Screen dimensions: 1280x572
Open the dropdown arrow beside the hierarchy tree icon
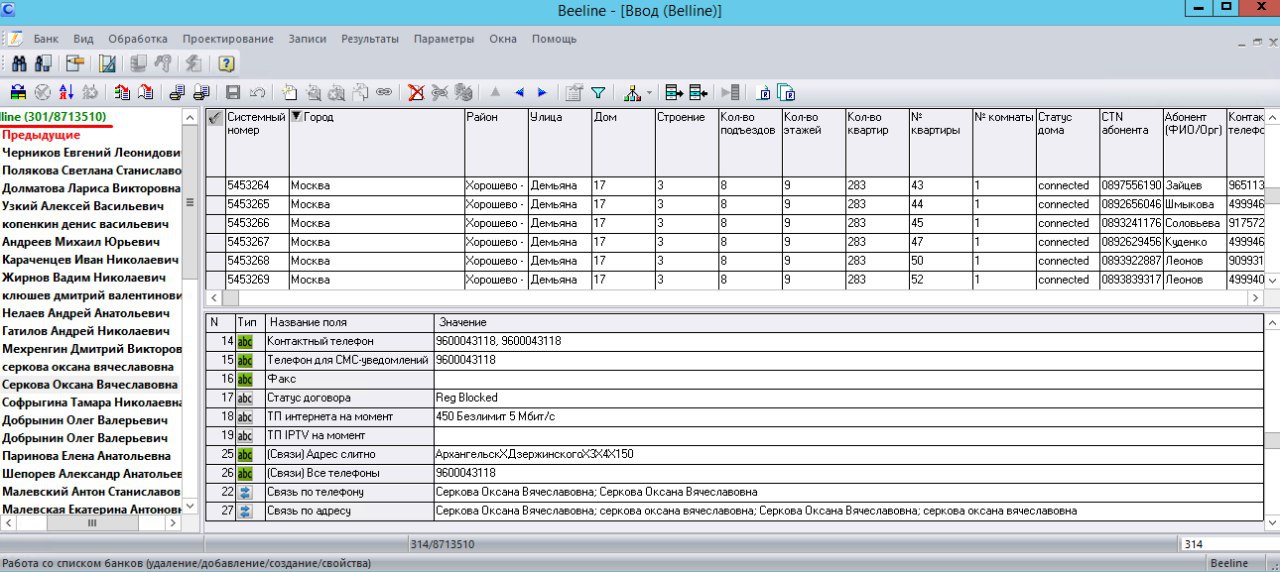pyautogui.click(x=649, y=92)
